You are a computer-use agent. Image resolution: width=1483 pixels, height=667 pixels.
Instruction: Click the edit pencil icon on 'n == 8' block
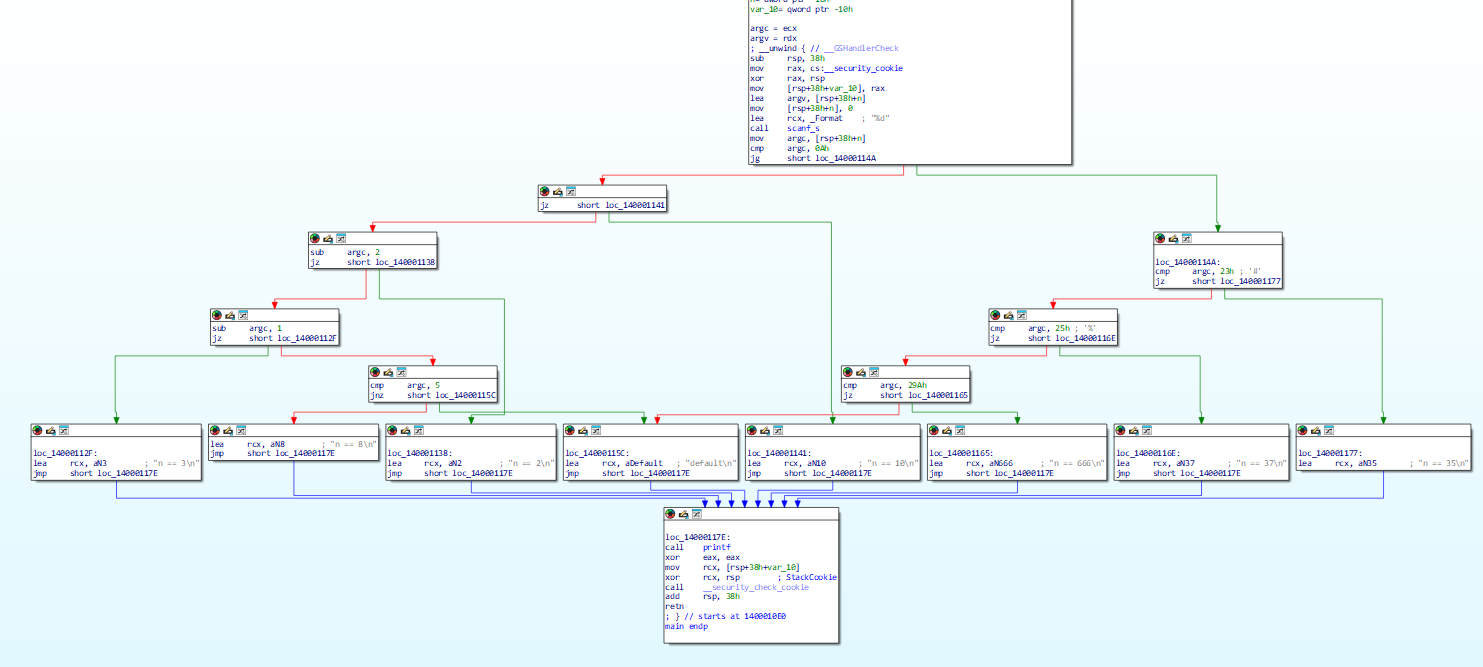click(x=229, y=430)
